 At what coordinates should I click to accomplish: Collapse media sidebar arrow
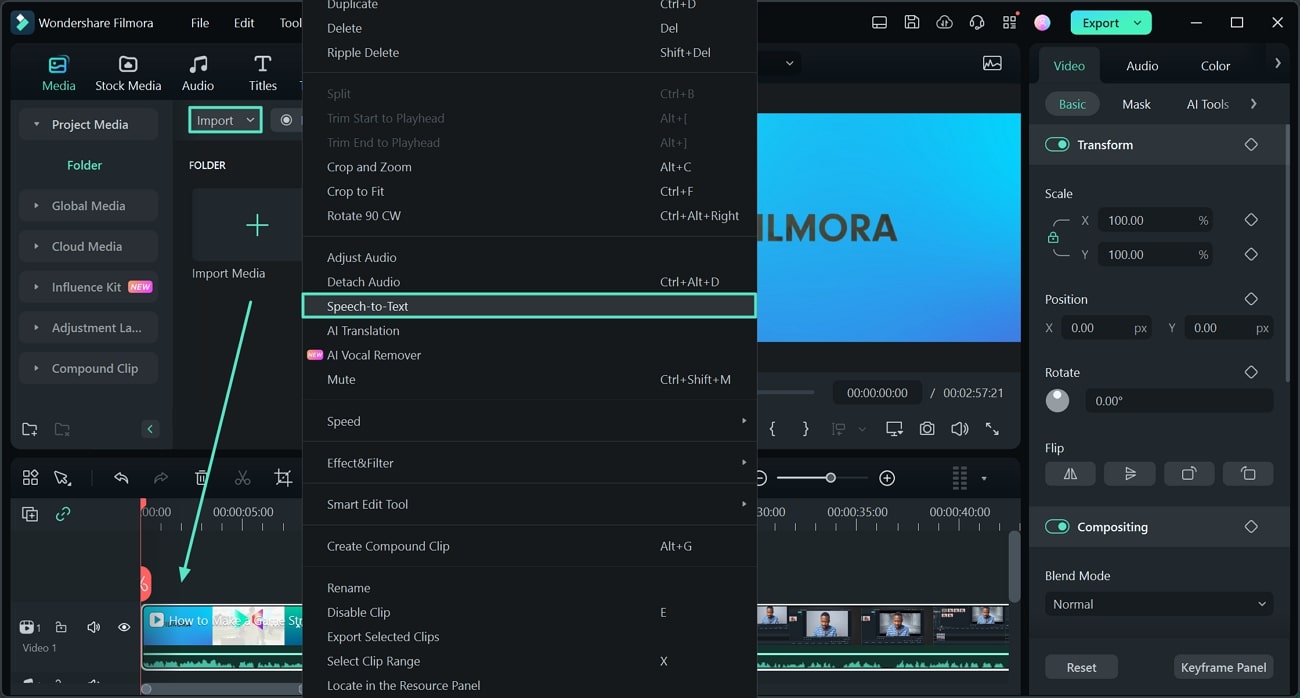(x=150, y=429)
